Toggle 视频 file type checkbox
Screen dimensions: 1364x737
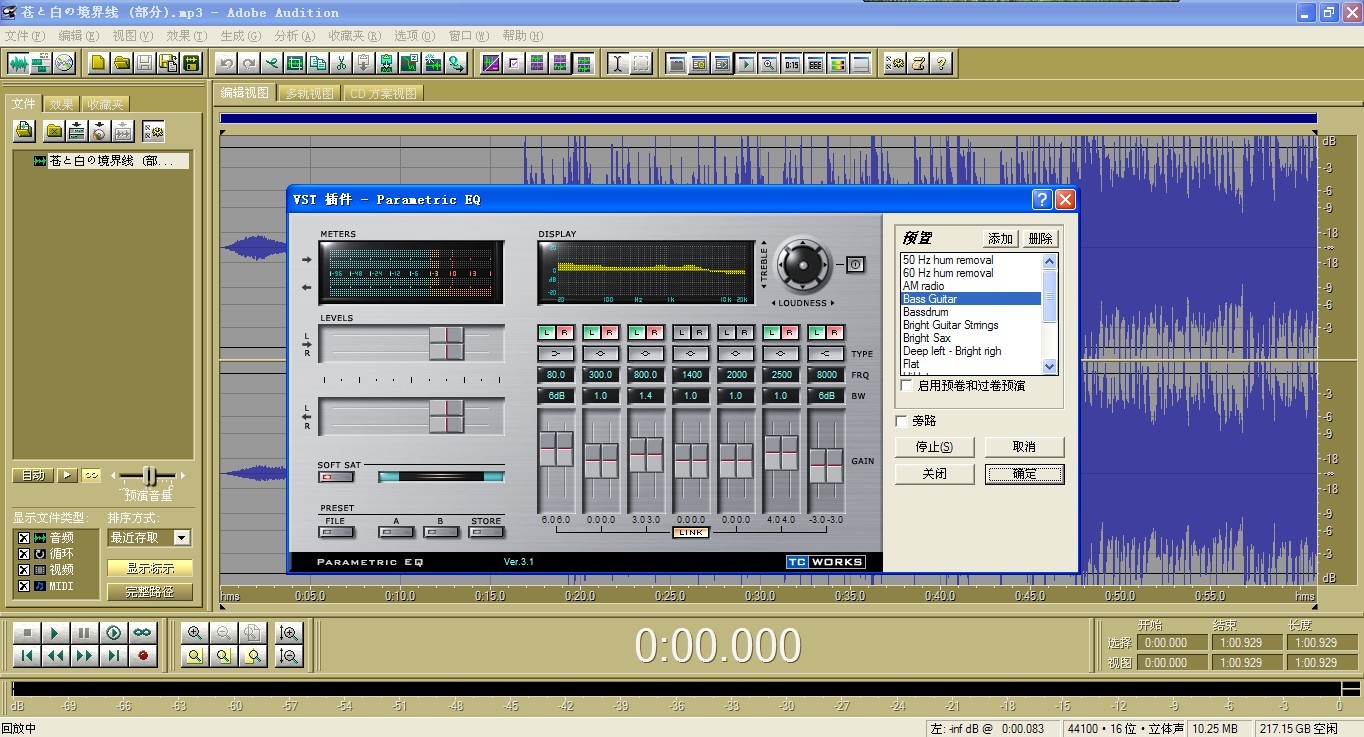pyautogui.click(x=24, y=569)
